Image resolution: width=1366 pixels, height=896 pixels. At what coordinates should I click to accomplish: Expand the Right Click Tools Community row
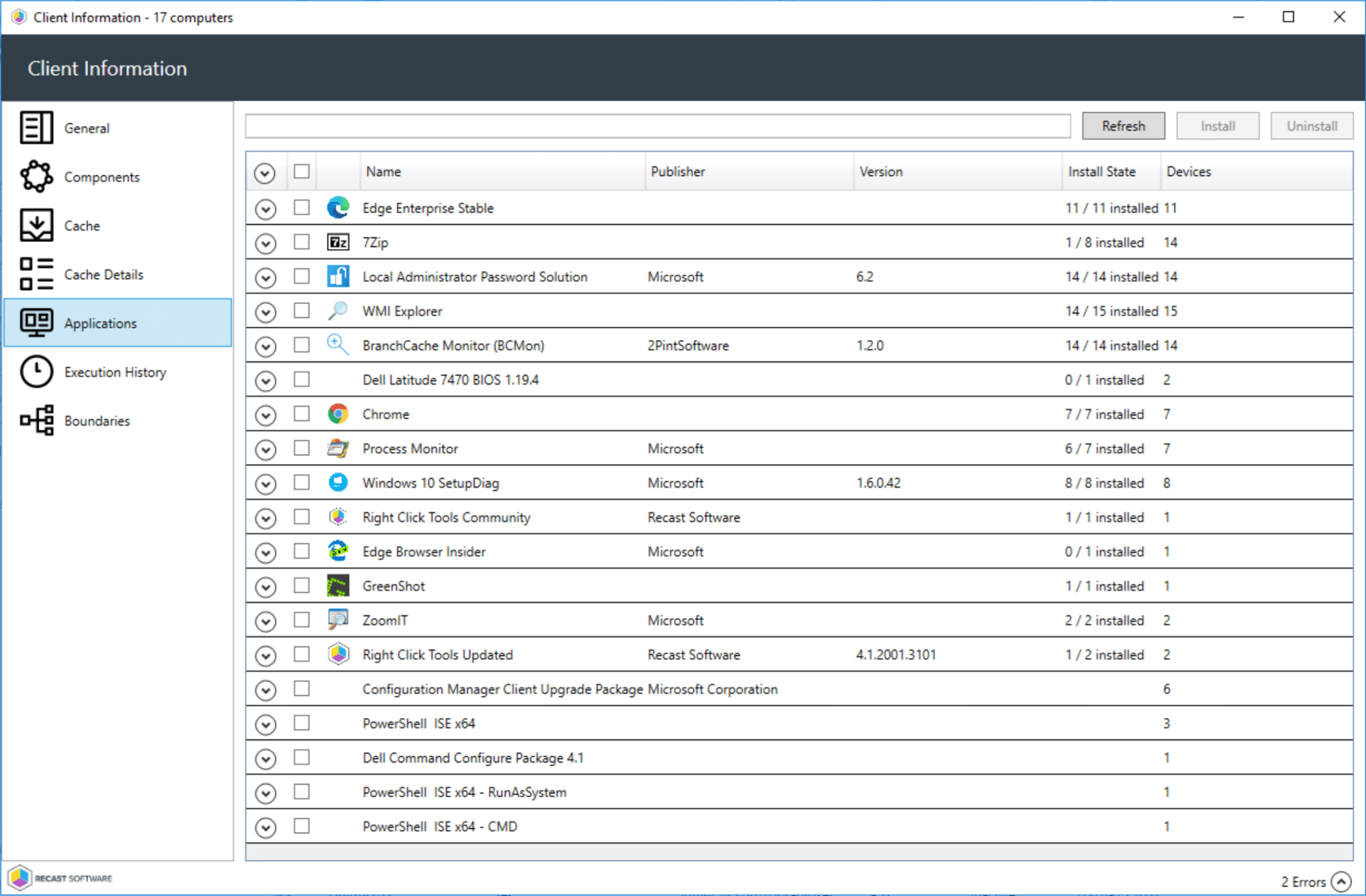tap(265, 519)
